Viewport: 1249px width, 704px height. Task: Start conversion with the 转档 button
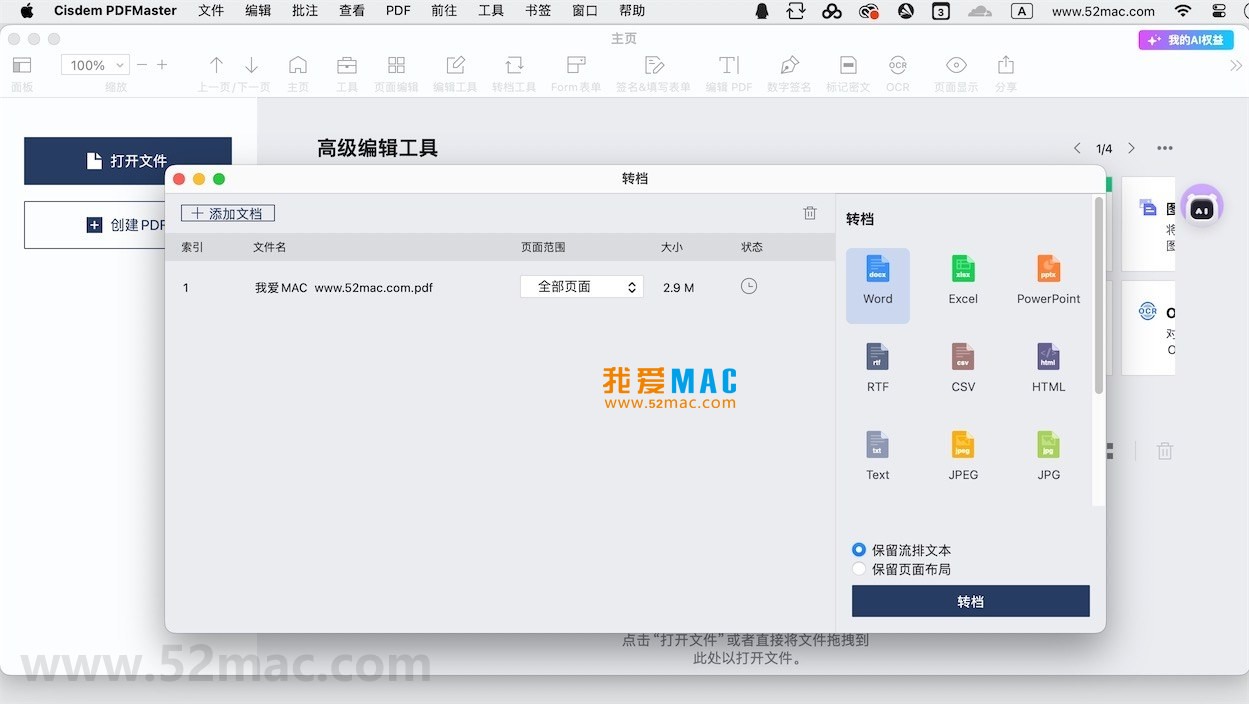(970, 601)
